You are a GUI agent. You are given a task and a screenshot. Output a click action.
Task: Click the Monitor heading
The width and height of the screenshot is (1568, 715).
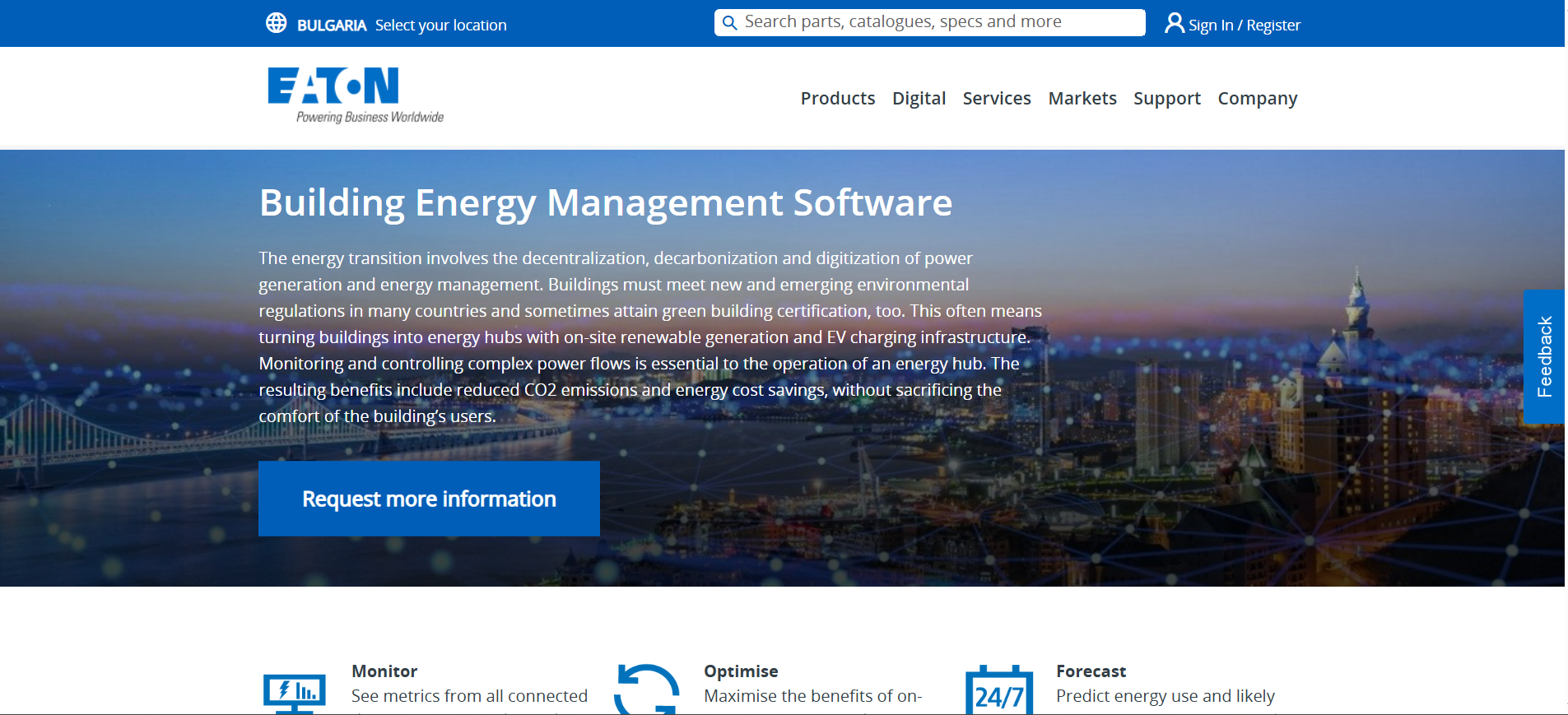(384, 671)
